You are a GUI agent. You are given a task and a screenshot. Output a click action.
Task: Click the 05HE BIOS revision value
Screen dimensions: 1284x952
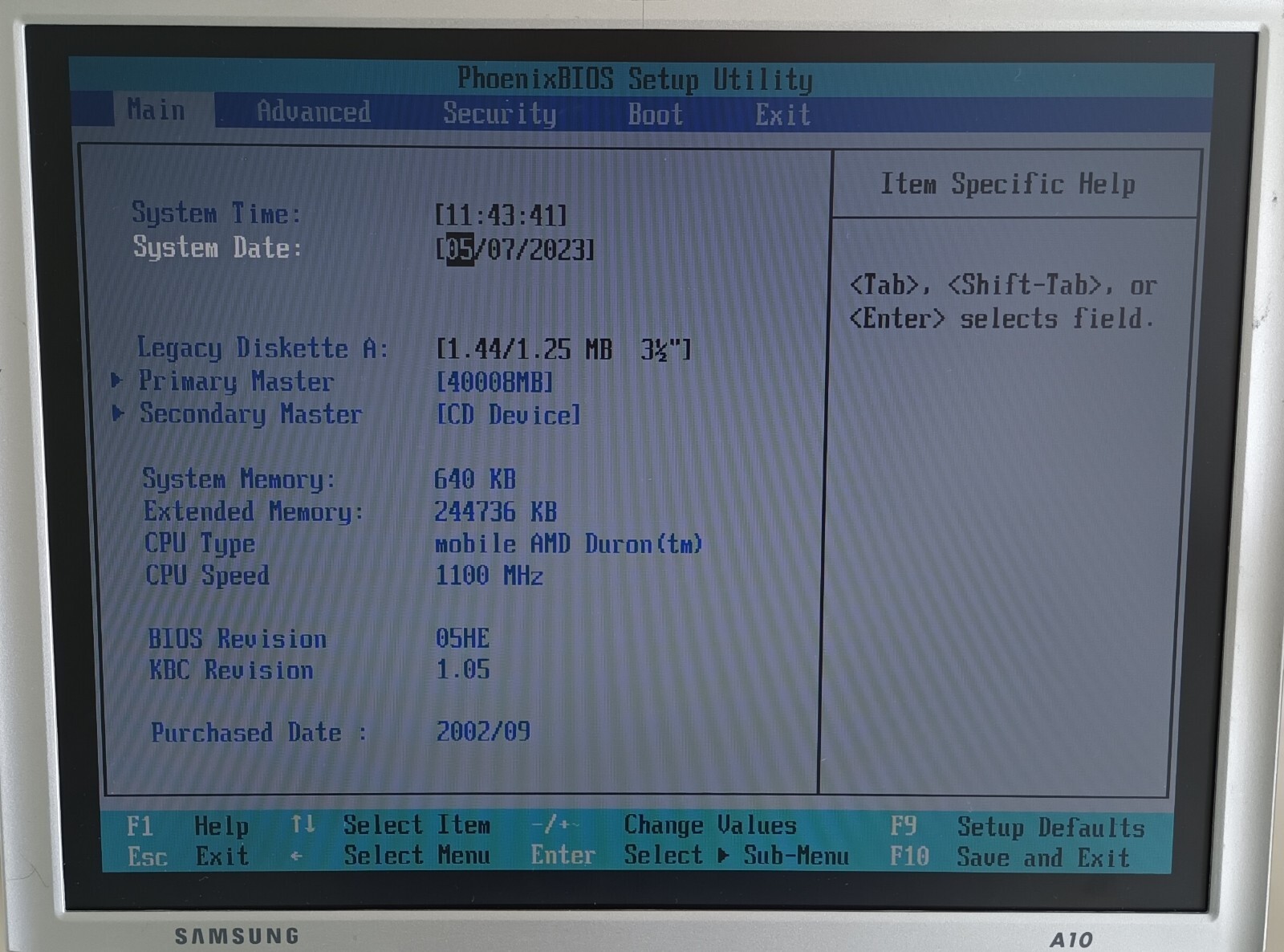[463, 638]
